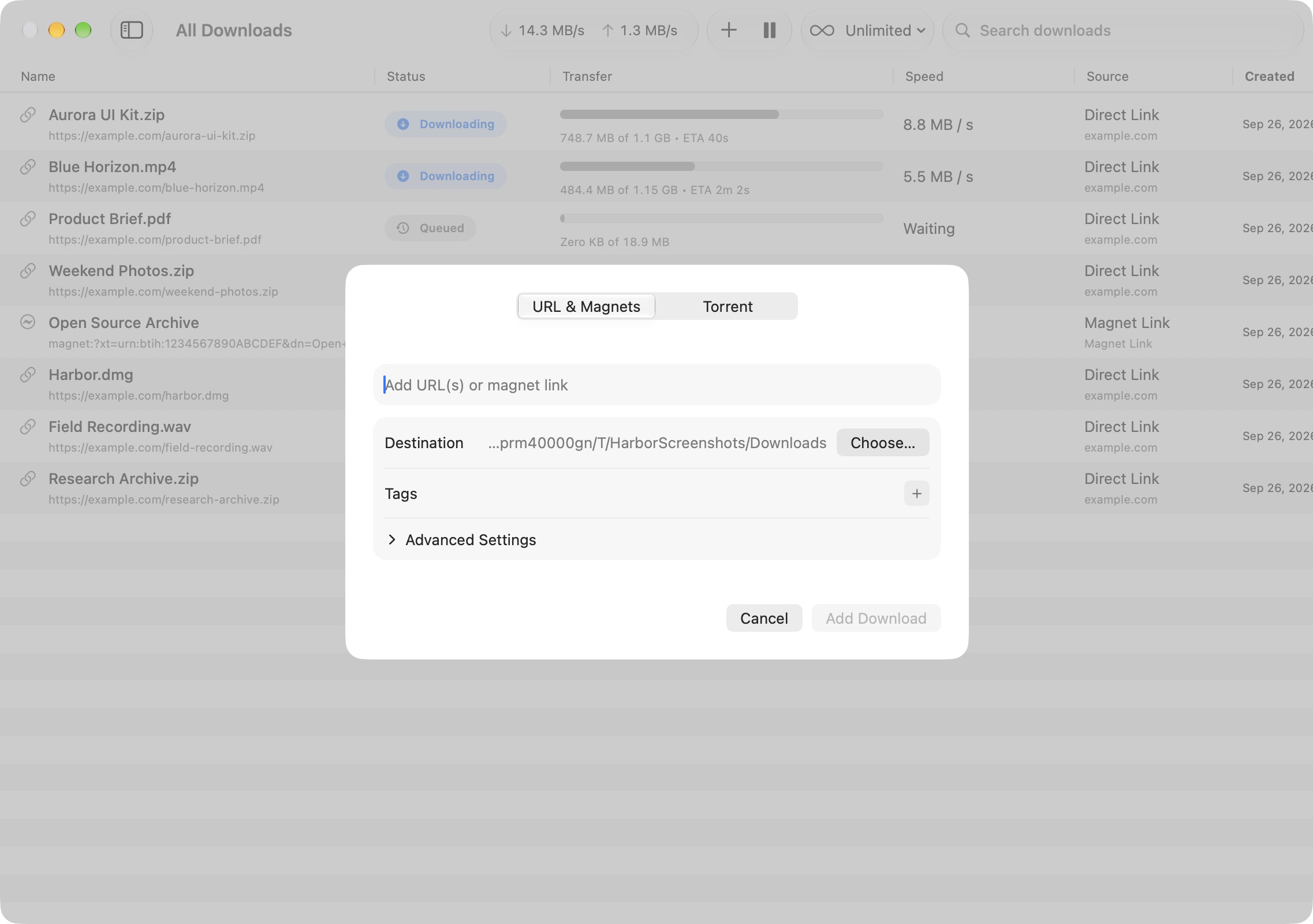Viewport: 1313px width, 924px height.
Task: Click the 8.8 MB / s speed value
Action: [938, 125]
